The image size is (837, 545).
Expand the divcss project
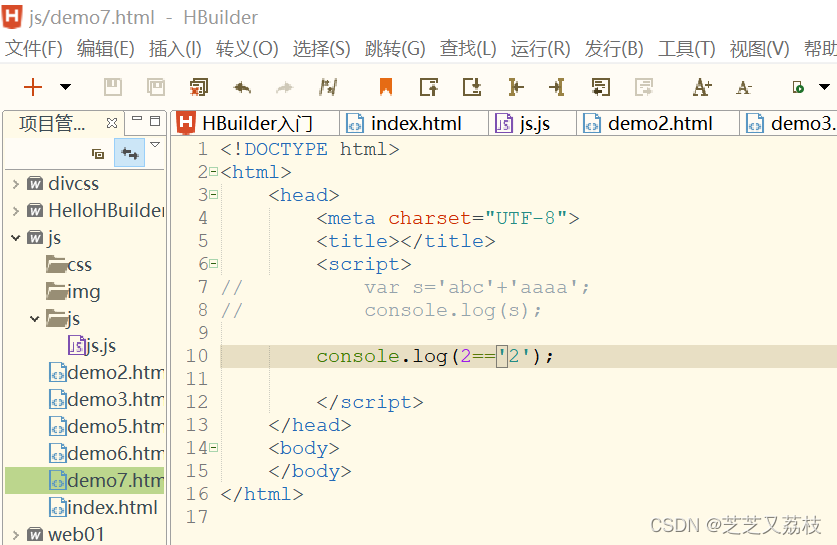(x=15, y=184)
